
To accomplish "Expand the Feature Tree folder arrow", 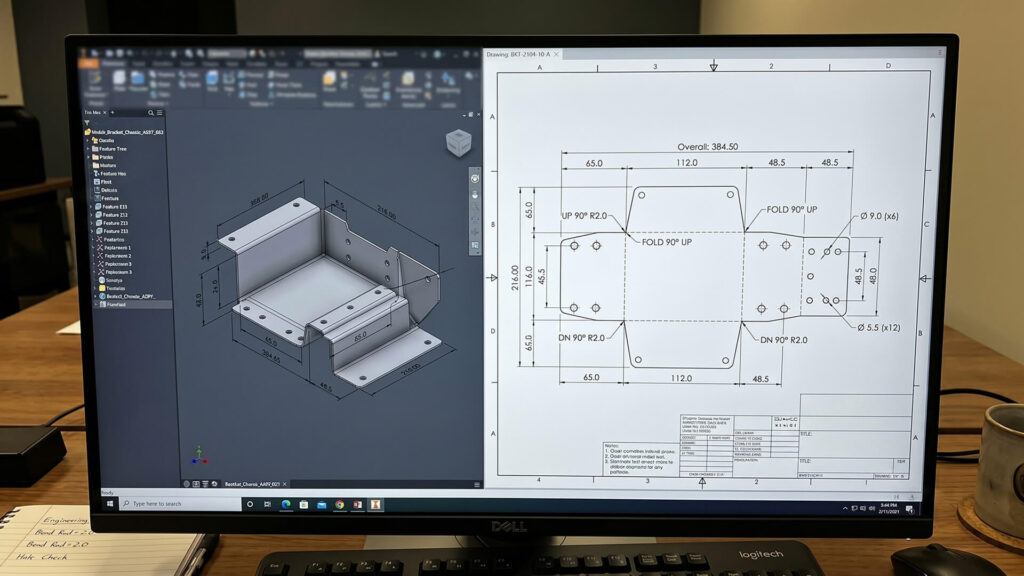I will pyautogui.click(x=88, y=149).
